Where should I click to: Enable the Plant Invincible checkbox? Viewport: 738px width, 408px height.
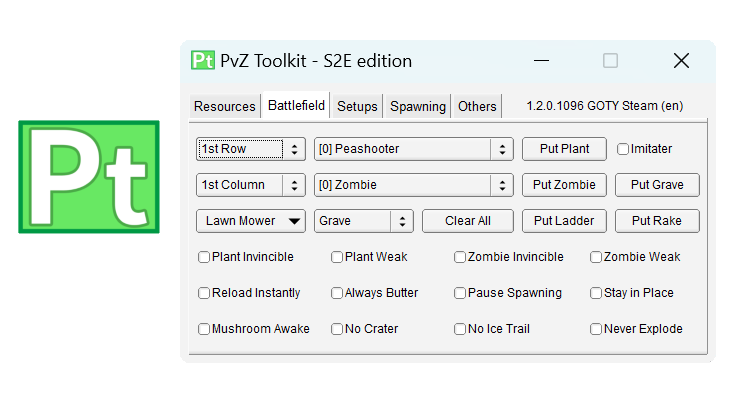(x=204, y=257)
